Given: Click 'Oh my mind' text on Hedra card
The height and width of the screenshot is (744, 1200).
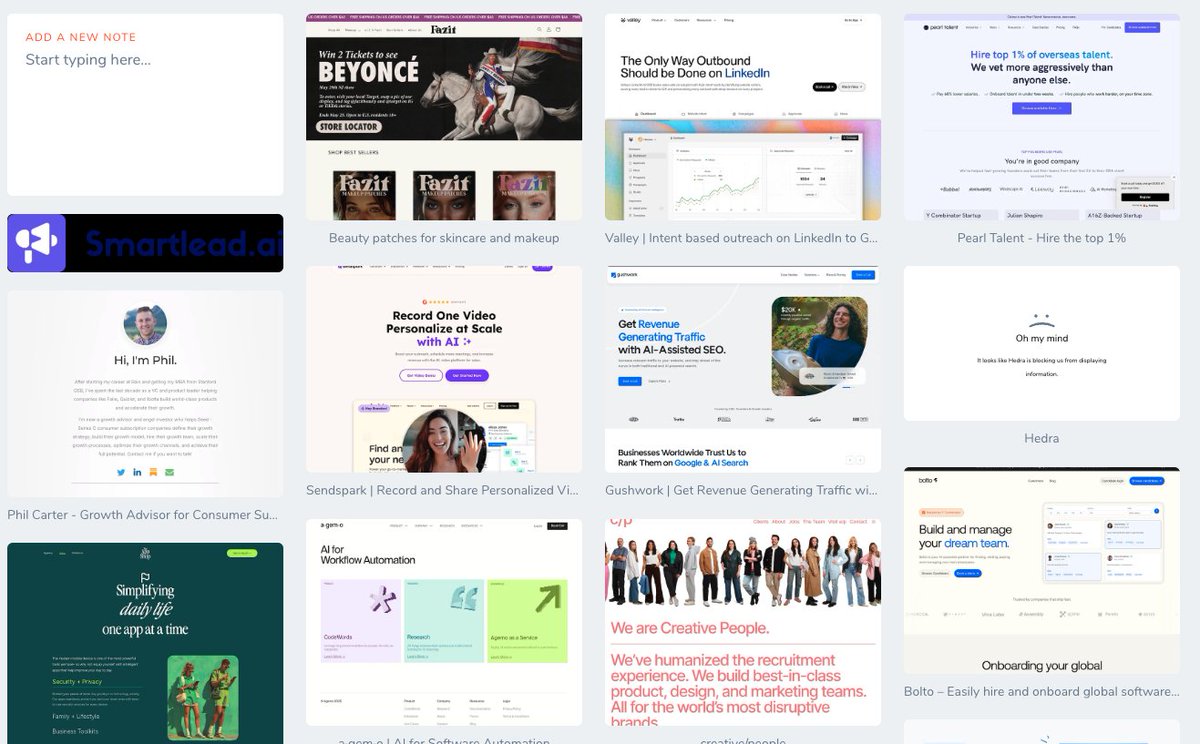Looking at the screenshot, I should pyautogui.click(x=1041, y=338).
